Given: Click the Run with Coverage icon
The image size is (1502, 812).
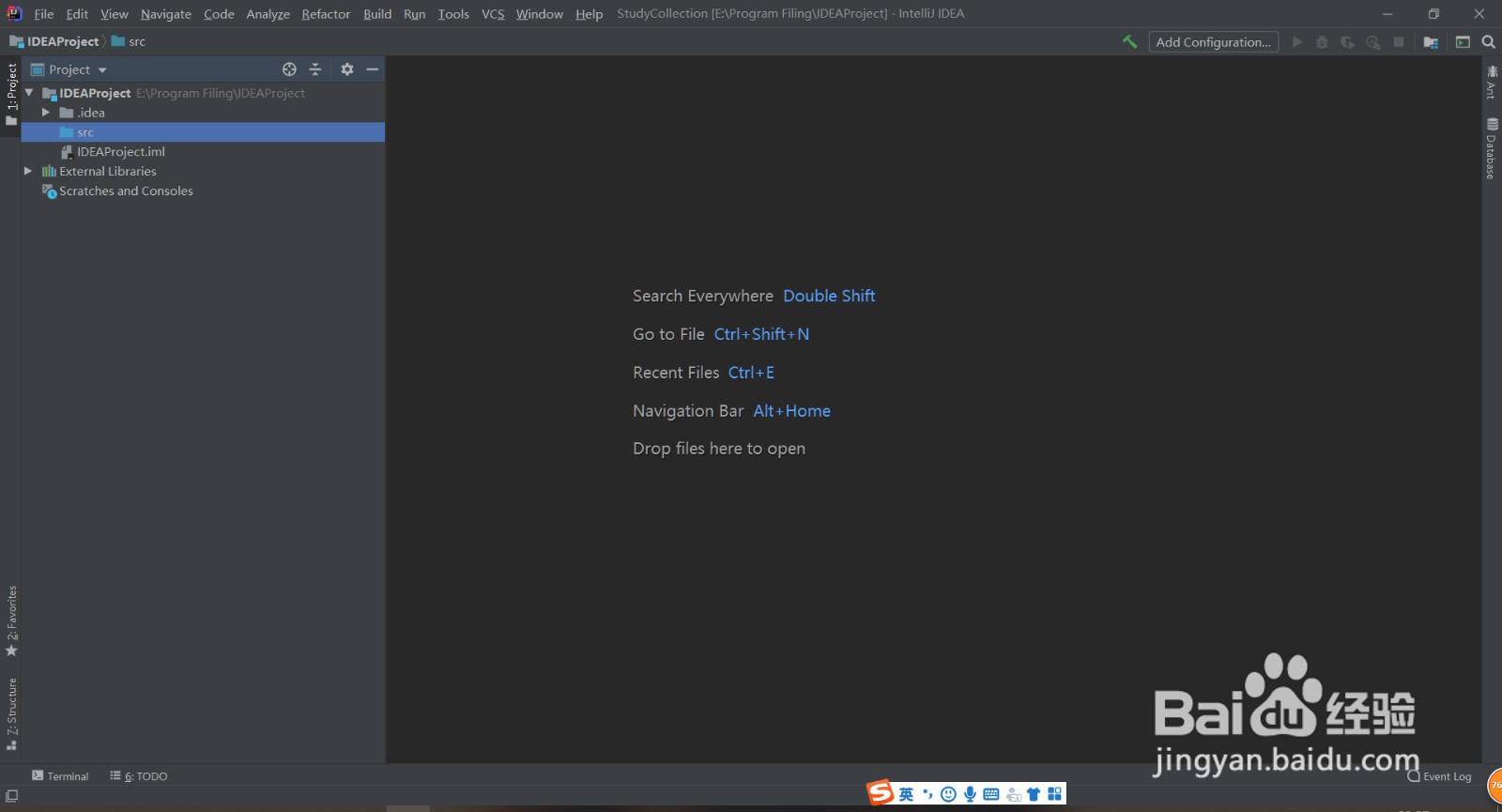Looking at the screenshot, I should tap(1347, 42).
